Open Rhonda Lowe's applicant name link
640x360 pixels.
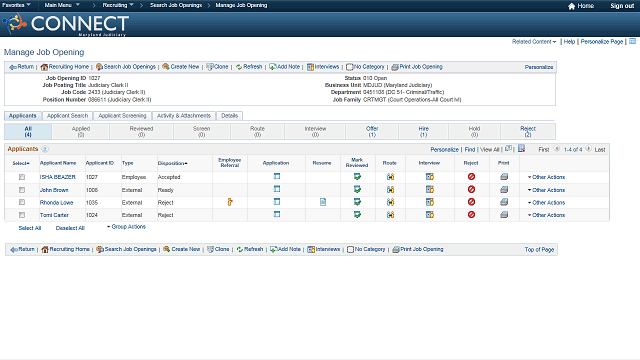pos(56,202)
